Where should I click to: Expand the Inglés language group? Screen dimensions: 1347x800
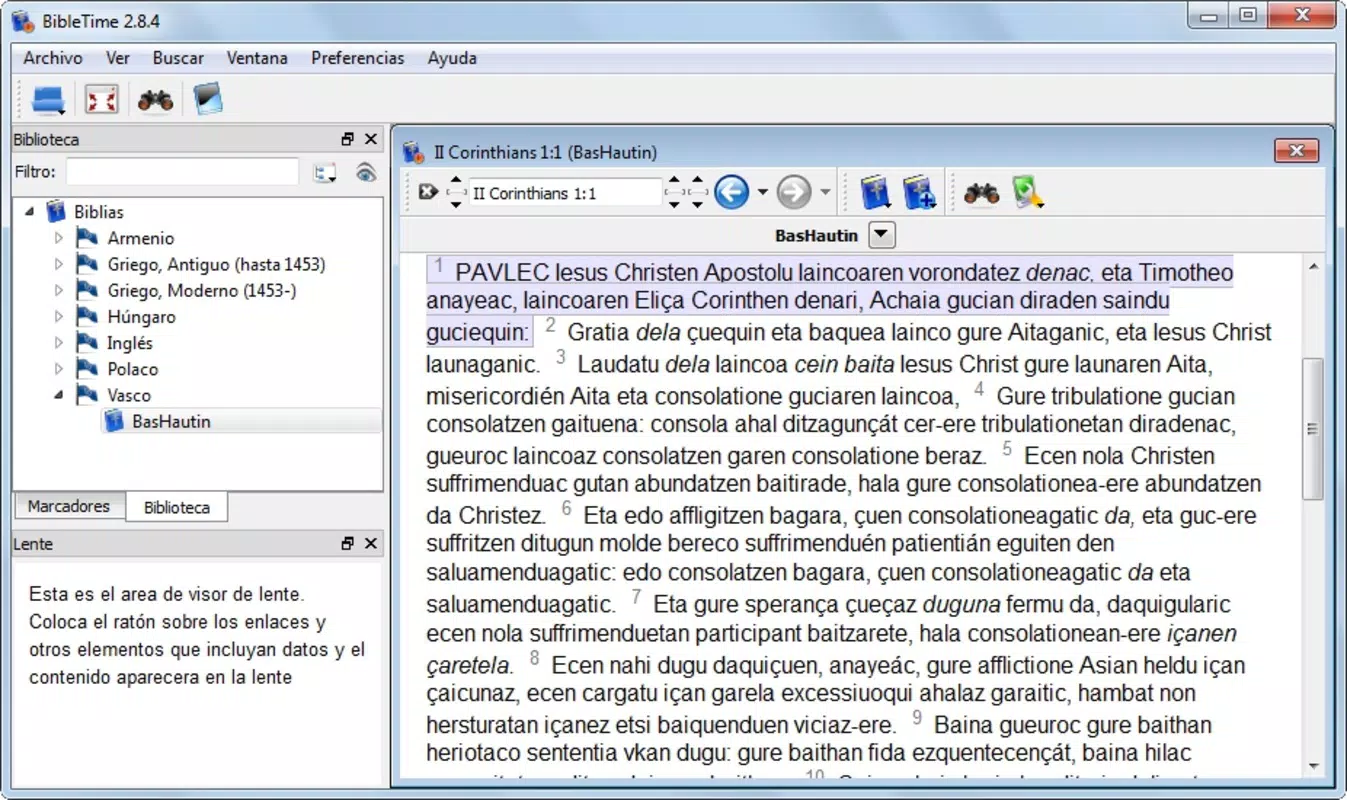tap(58, 342)
